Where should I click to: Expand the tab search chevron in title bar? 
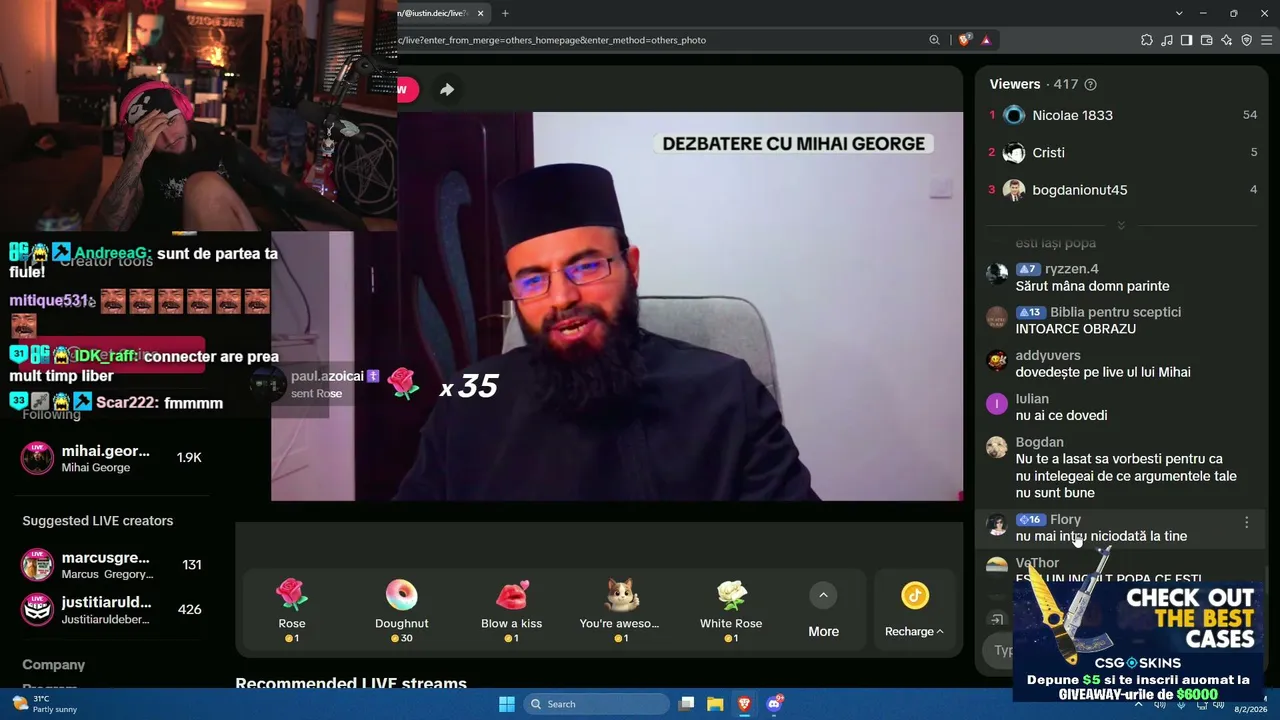click(x=1179, y=13)
